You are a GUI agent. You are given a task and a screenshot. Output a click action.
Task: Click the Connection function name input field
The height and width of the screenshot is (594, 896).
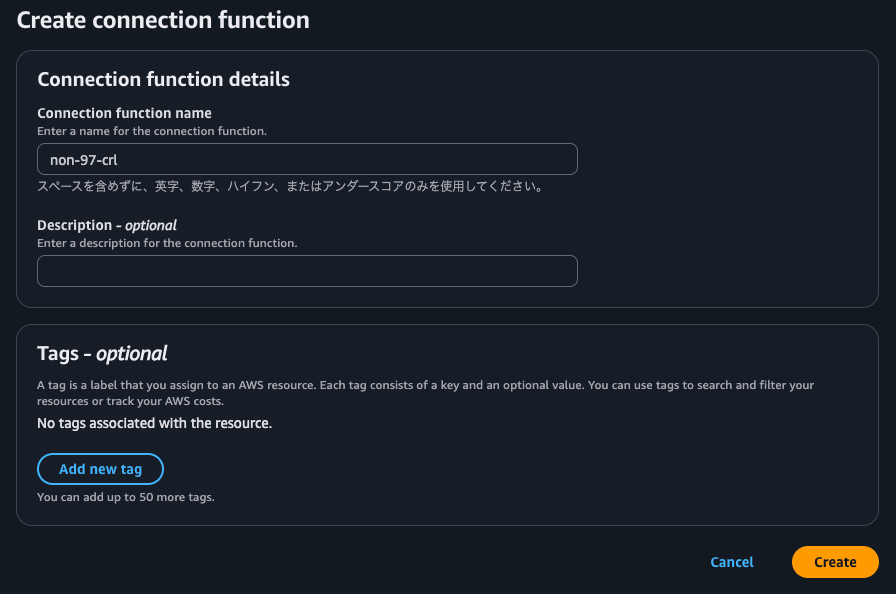coord(307,159)
